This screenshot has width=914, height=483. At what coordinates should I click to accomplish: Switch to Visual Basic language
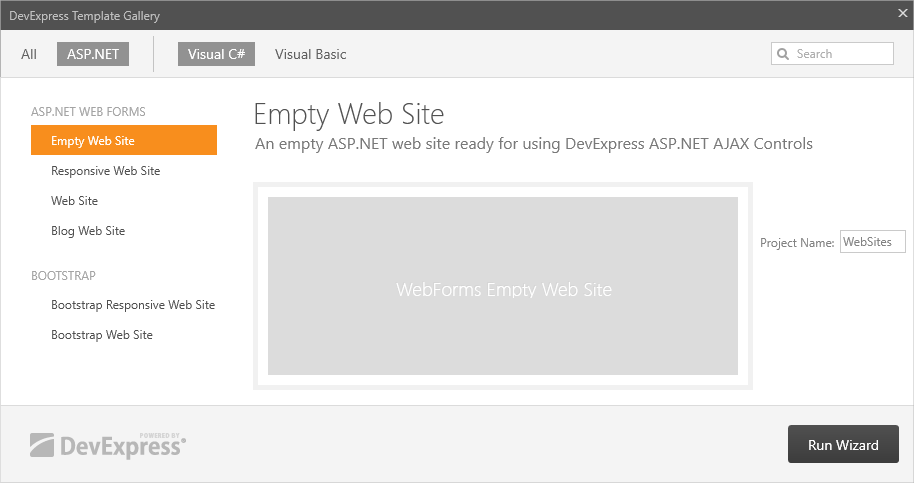tap(311, 54)
